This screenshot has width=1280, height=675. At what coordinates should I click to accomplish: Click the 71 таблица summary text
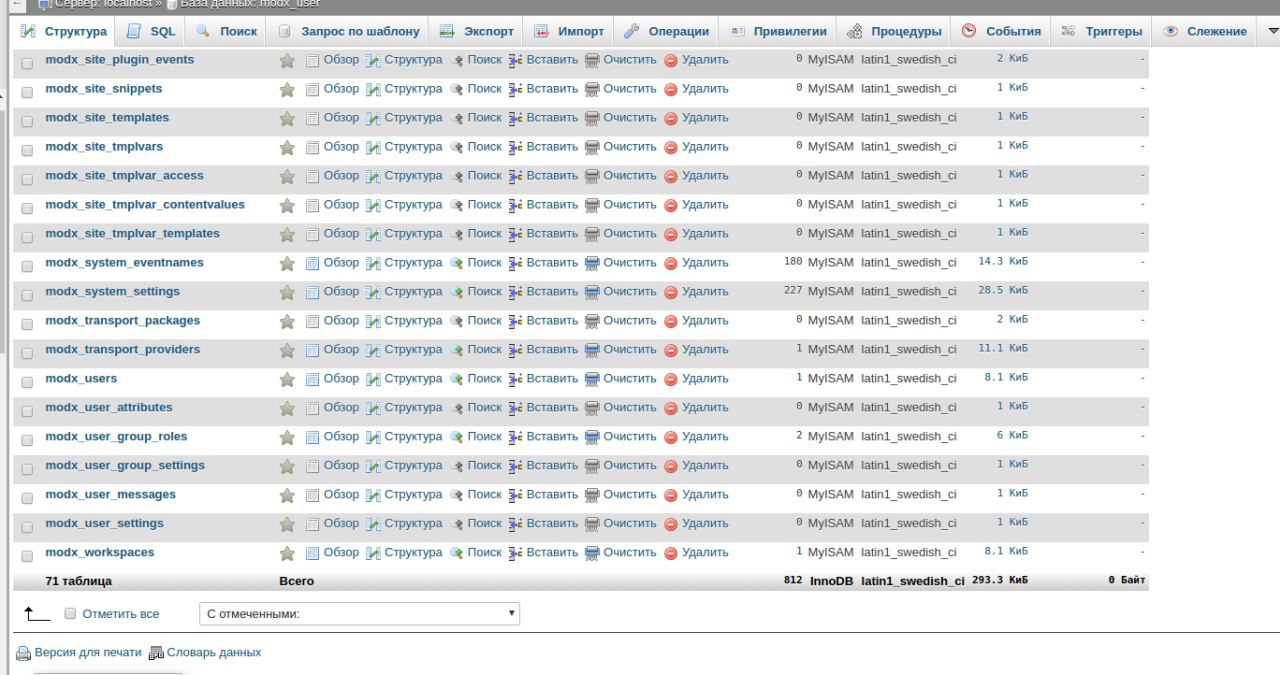pos(79,581)
